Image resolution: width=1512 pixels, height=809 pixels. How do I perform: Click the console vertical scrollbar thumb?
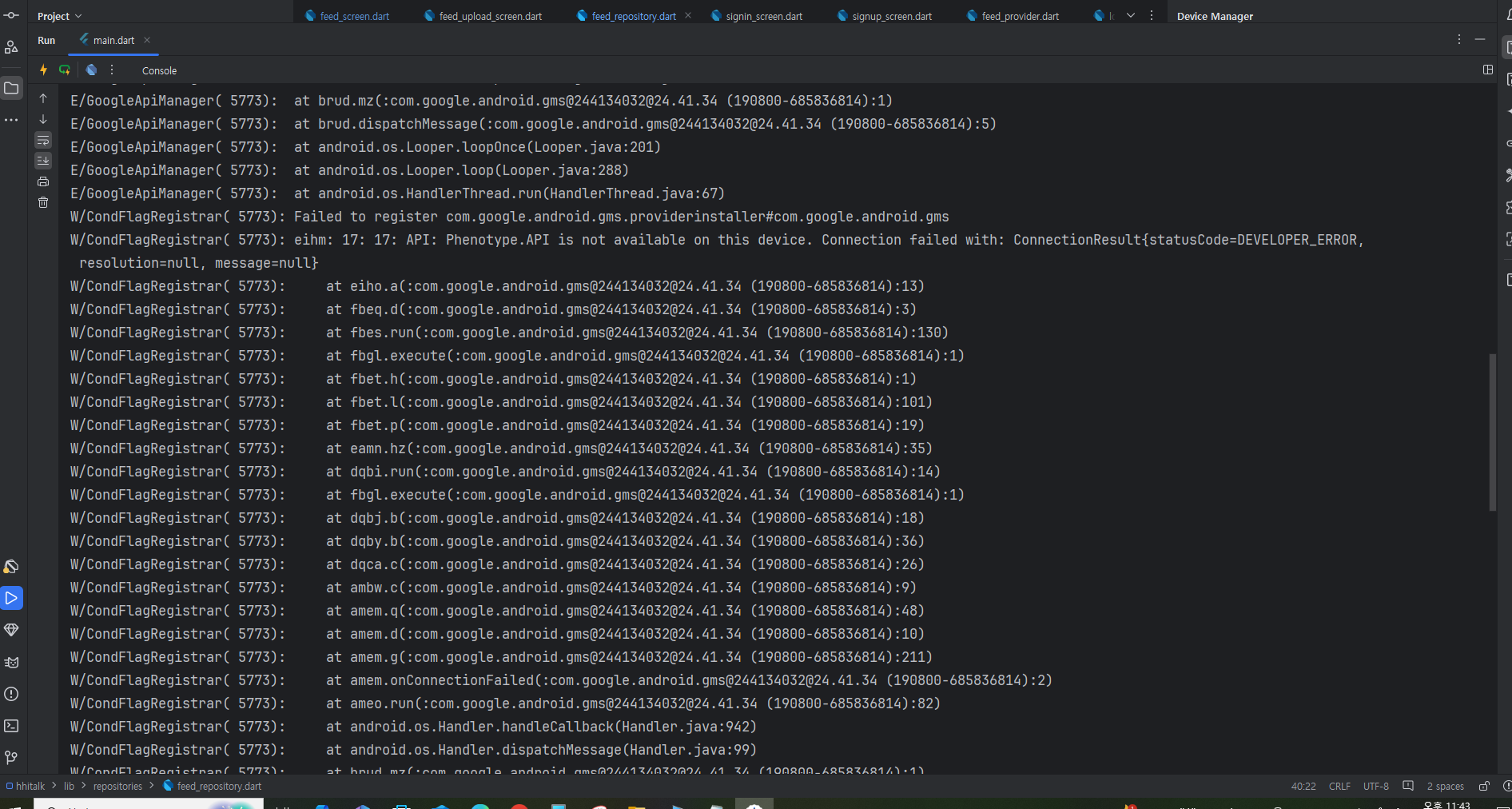1492,432
